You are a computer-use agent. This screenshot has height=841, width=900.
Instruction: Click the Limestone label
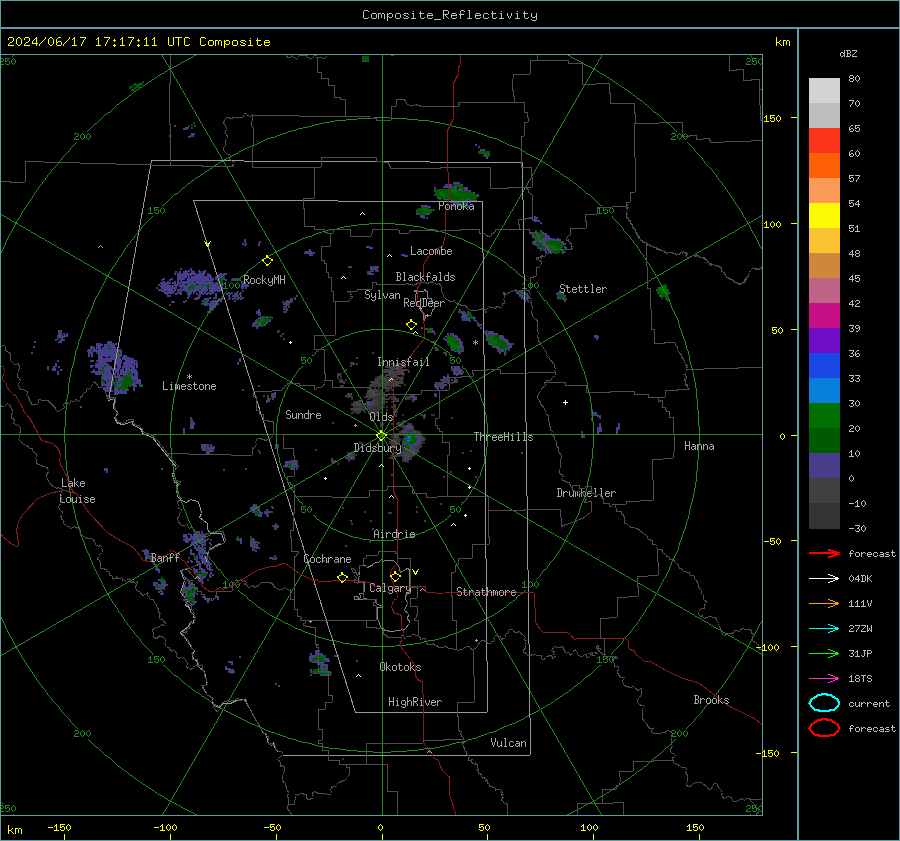(x=189, y=386)
